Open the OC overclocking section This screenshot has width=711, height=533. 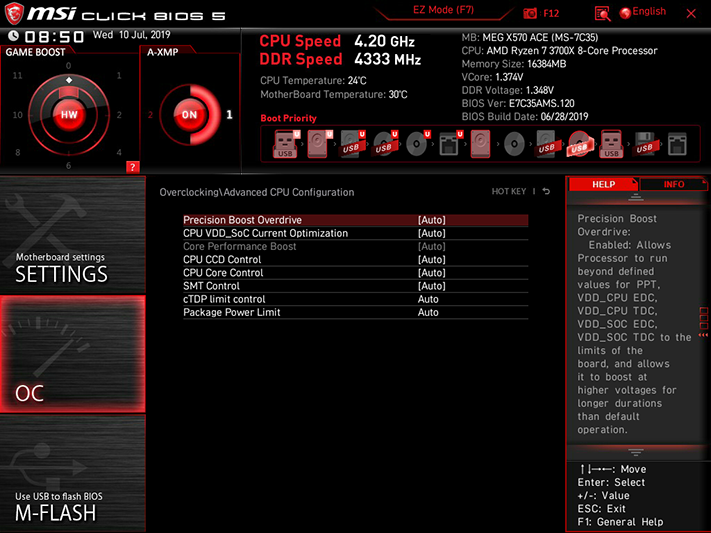[73, 354]
